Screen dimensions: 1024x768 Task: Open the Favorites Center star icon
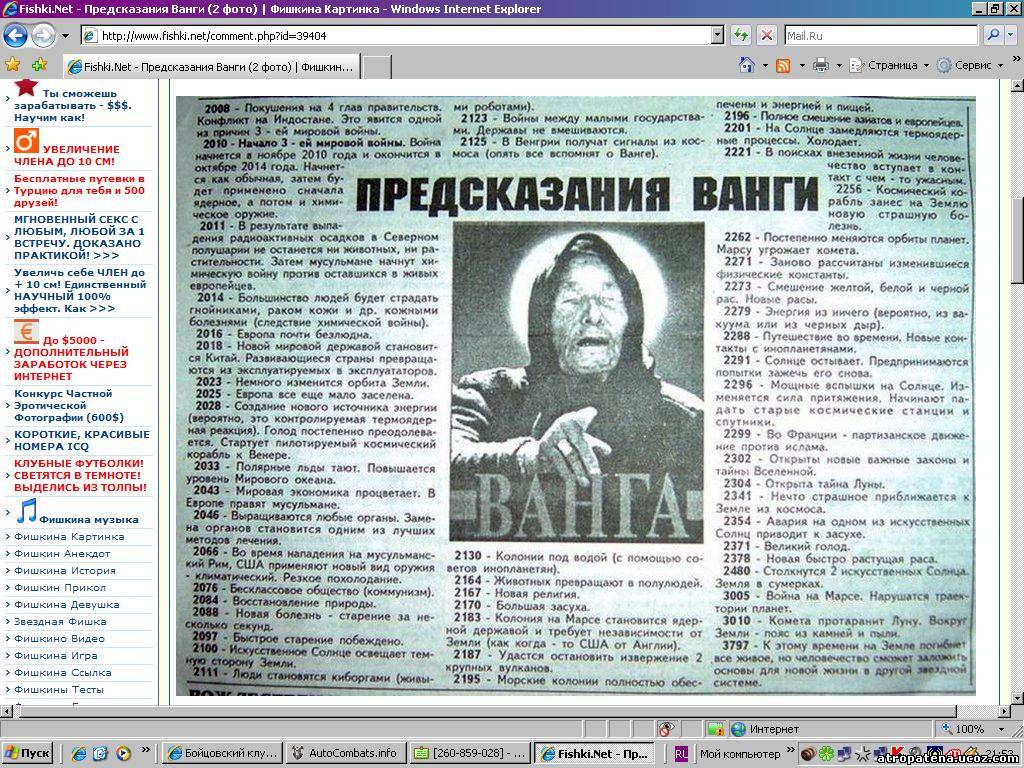pyautogui.click(x=13, y=65)
